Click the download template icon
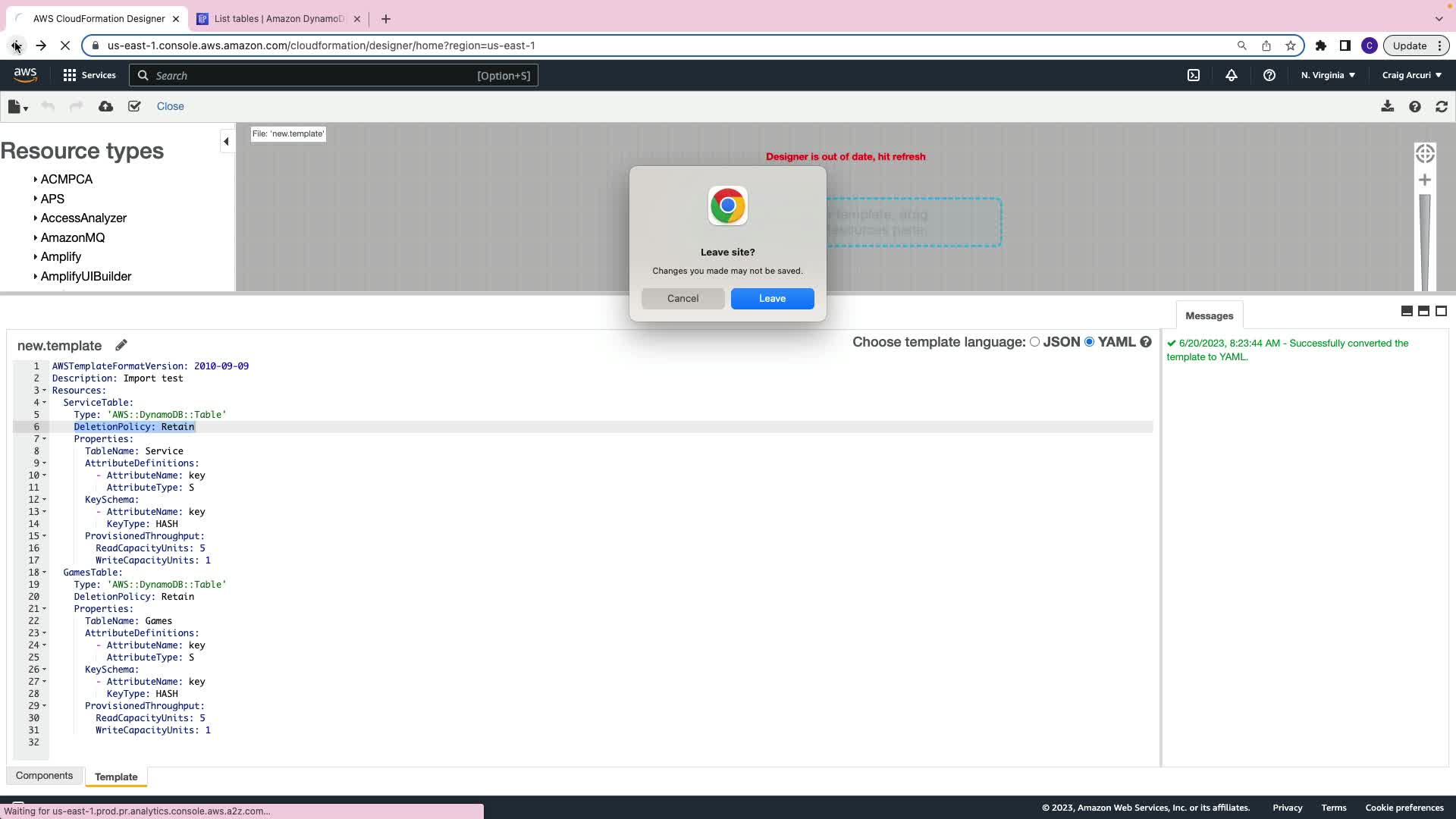 (x=1387, y=107)
